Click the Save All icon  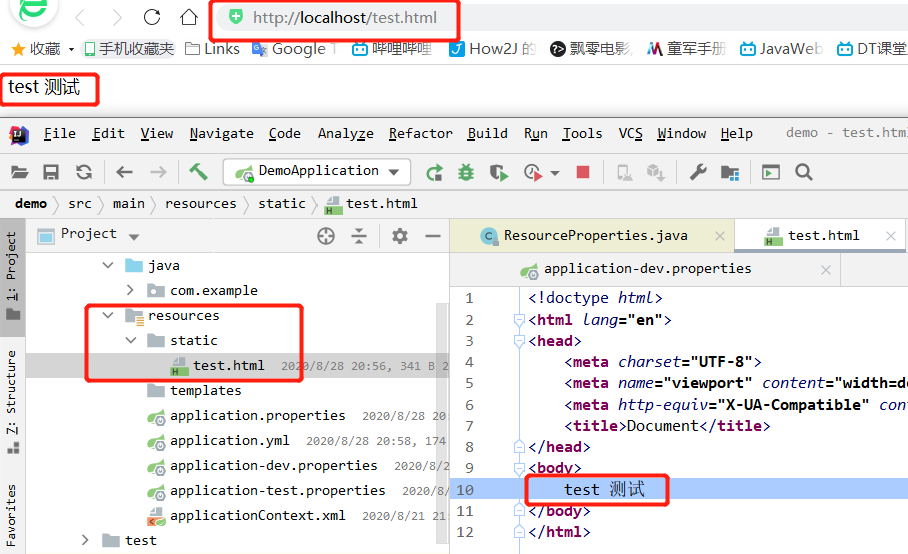51,172
